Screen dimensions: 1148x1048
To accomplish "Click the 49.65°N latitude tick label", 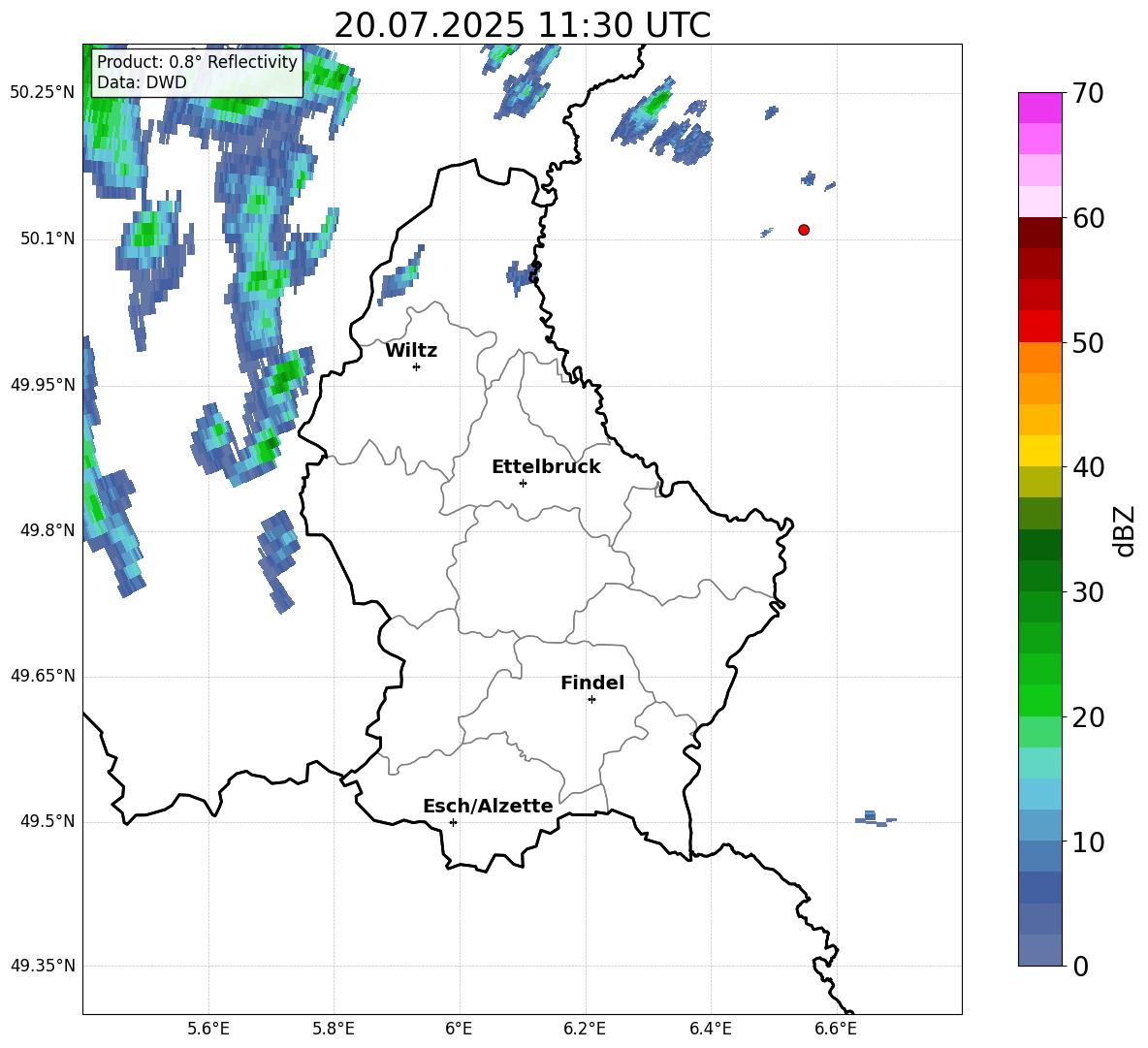I will (43, 676).
